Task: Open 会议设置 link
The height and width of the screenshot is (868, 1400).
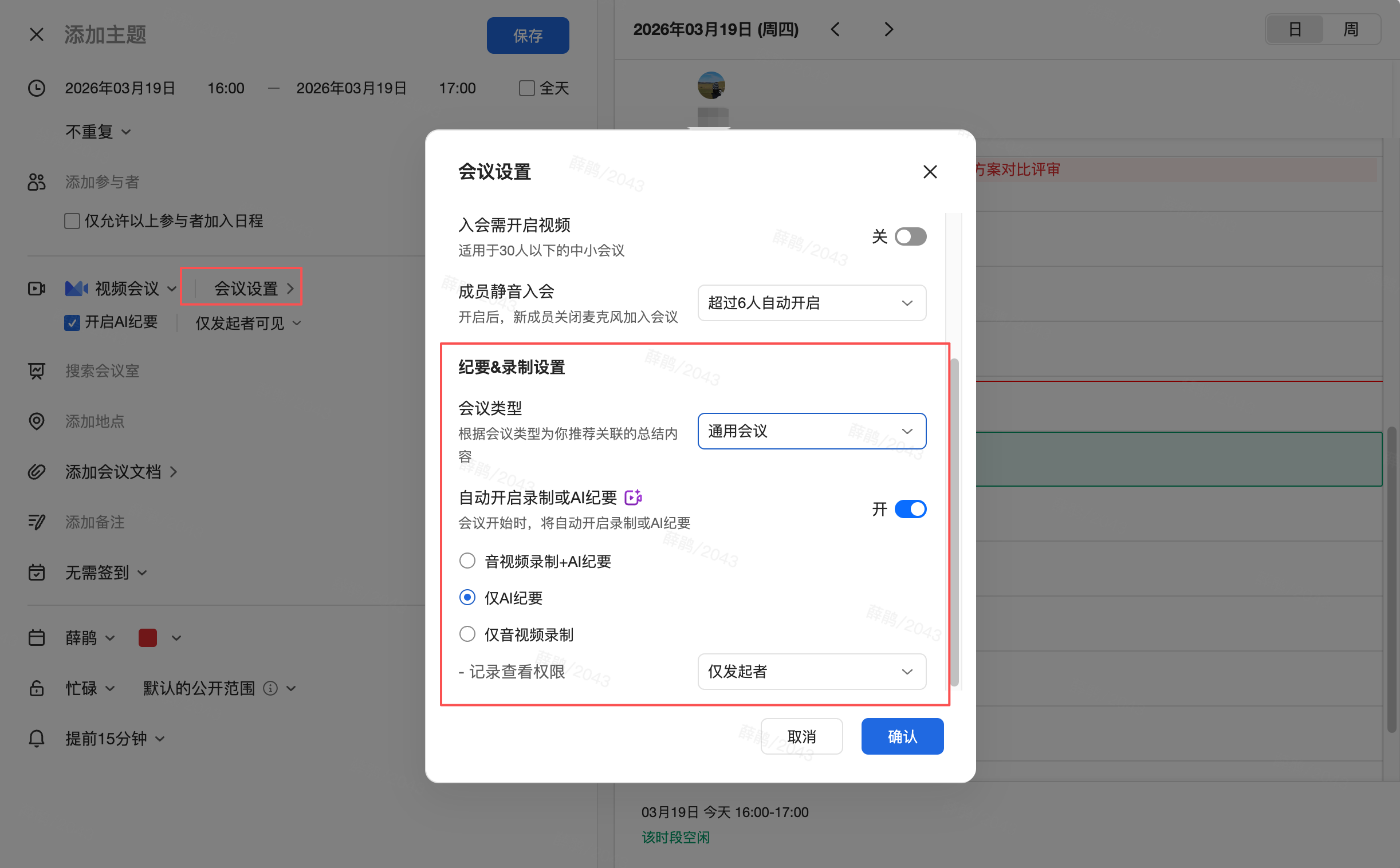Action: (254, 288)
